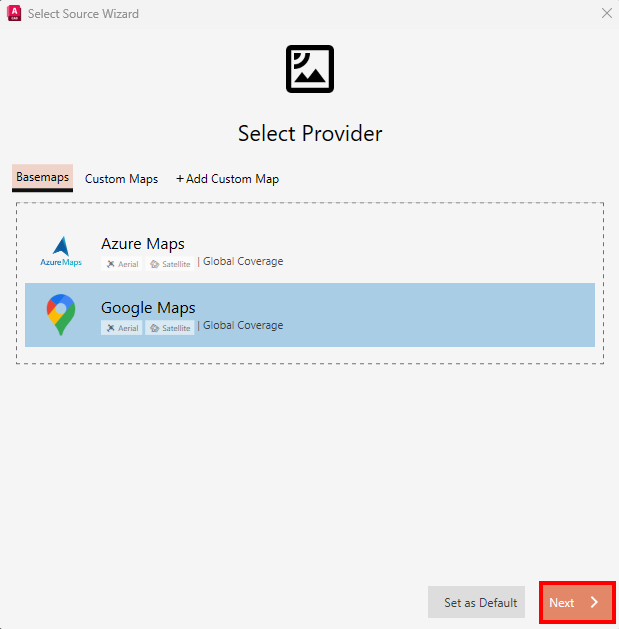Click the Azure Maps logo icon
619x629 pixels.
61,252
